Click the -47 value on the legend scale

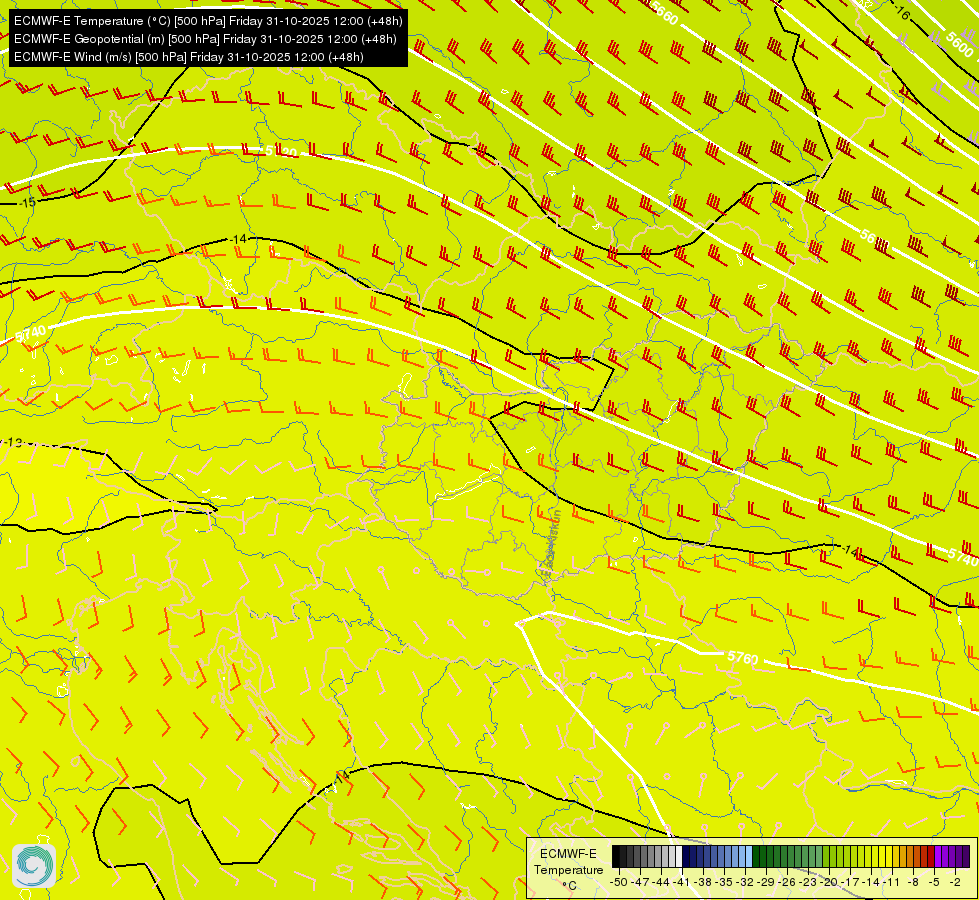[x=640, y=882]
